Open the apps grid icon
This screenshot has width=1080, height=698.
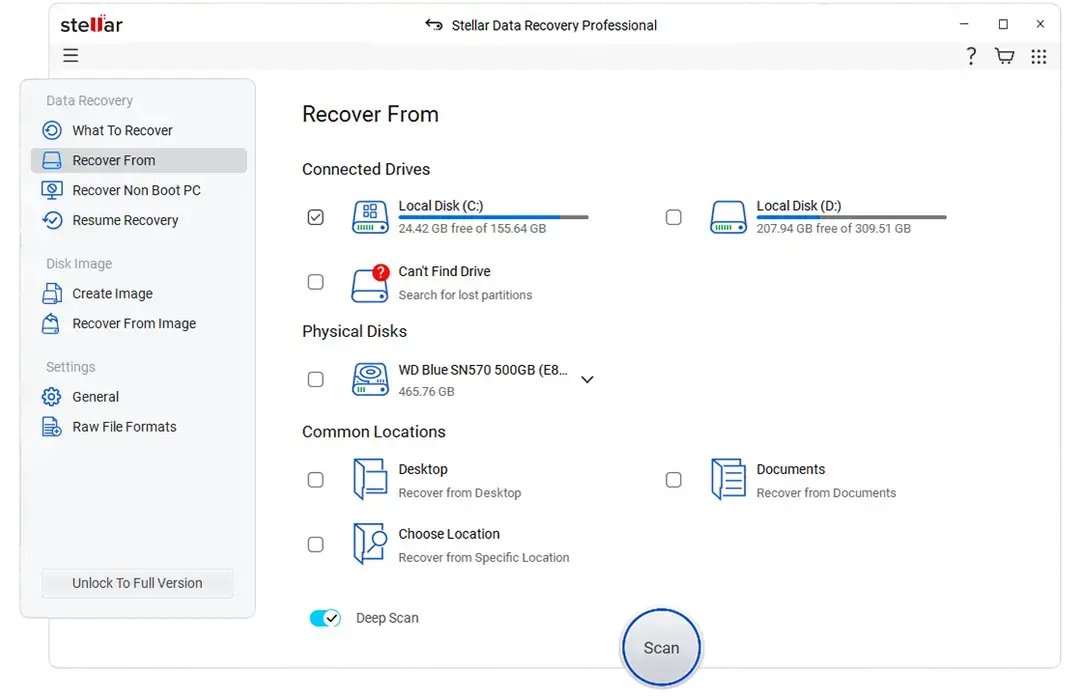click(1039, 56)
